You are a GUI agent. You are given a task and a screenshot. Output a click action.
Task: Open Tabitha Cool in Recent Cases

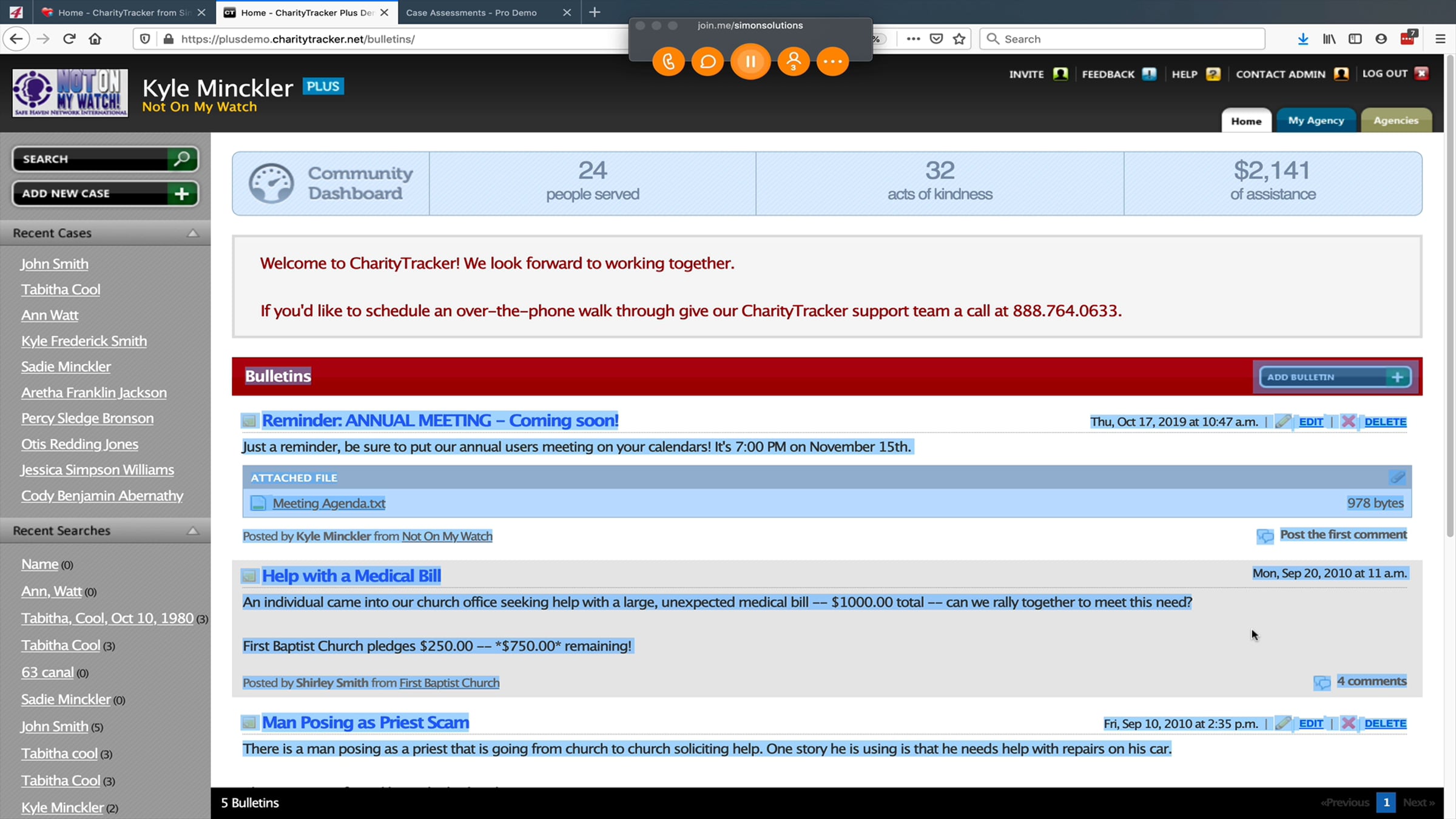(61, 289)
